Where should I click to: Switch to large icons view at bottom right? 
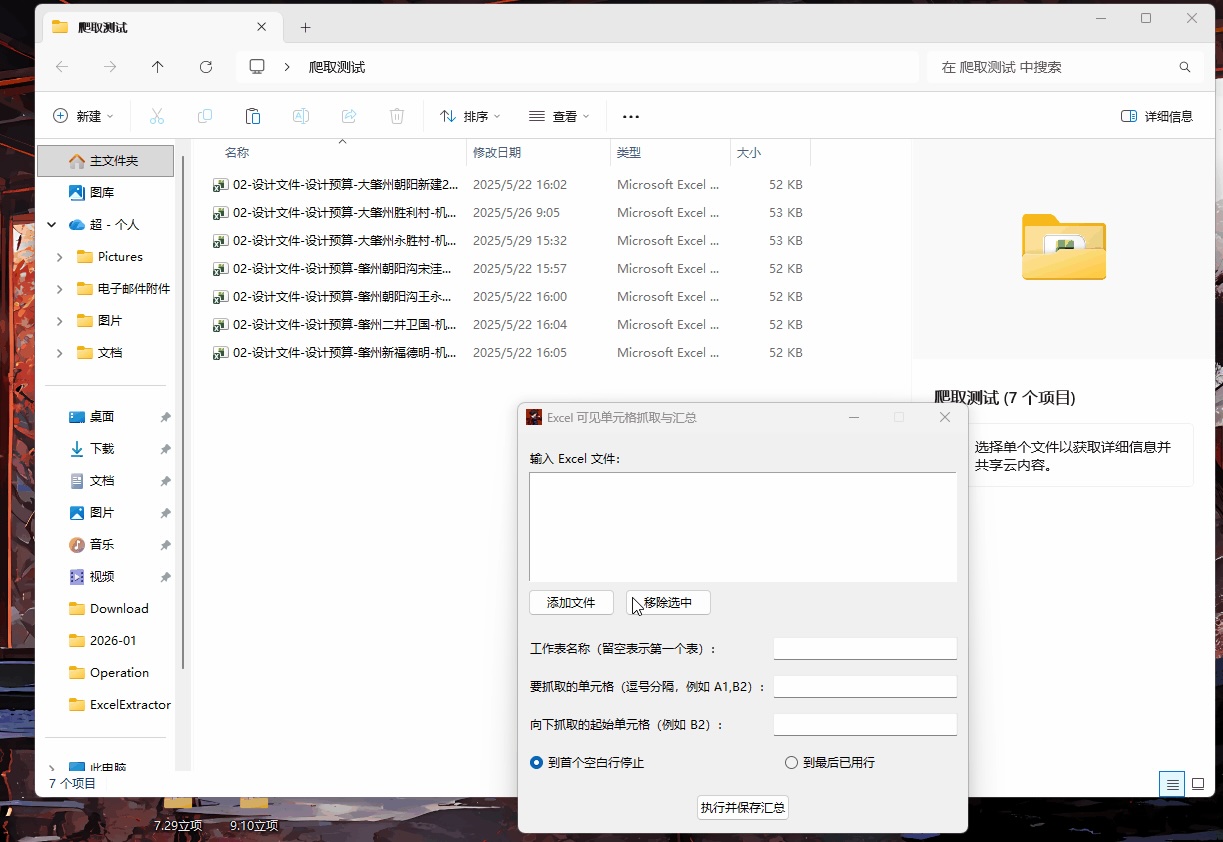(x=1196, y=784)
